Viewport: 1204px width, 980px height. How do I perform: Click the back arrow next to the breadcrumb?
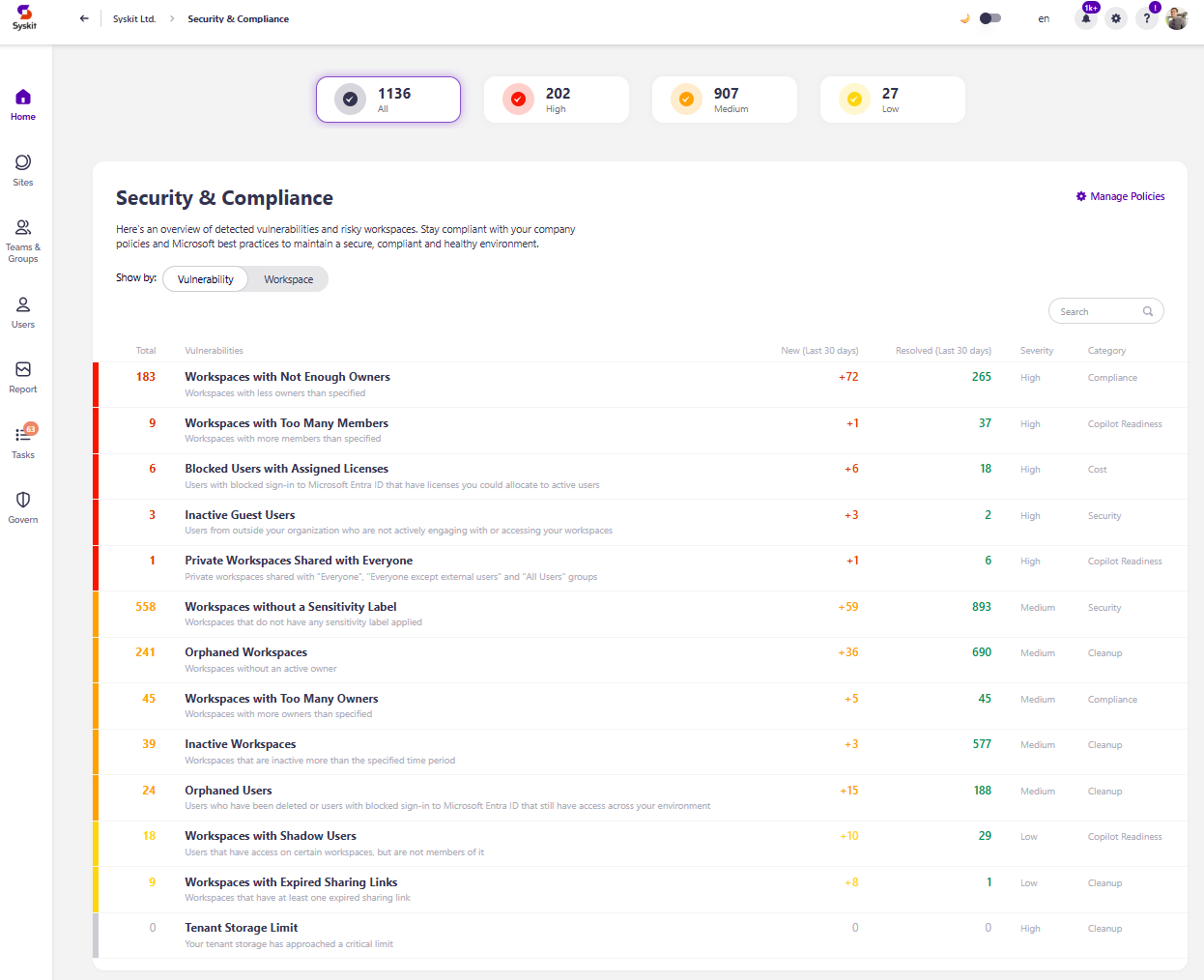coord(84,18)
